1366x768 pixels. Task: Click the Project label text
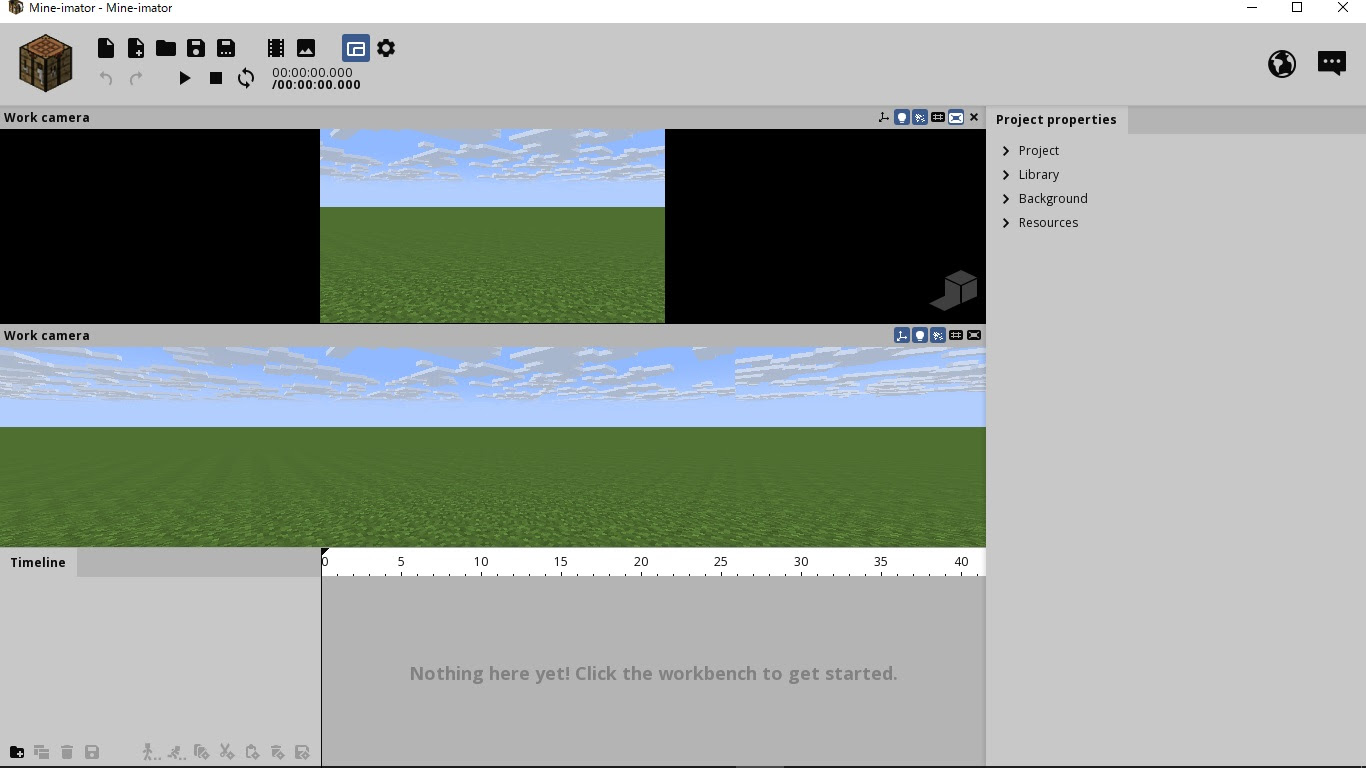pos(1039,151)
